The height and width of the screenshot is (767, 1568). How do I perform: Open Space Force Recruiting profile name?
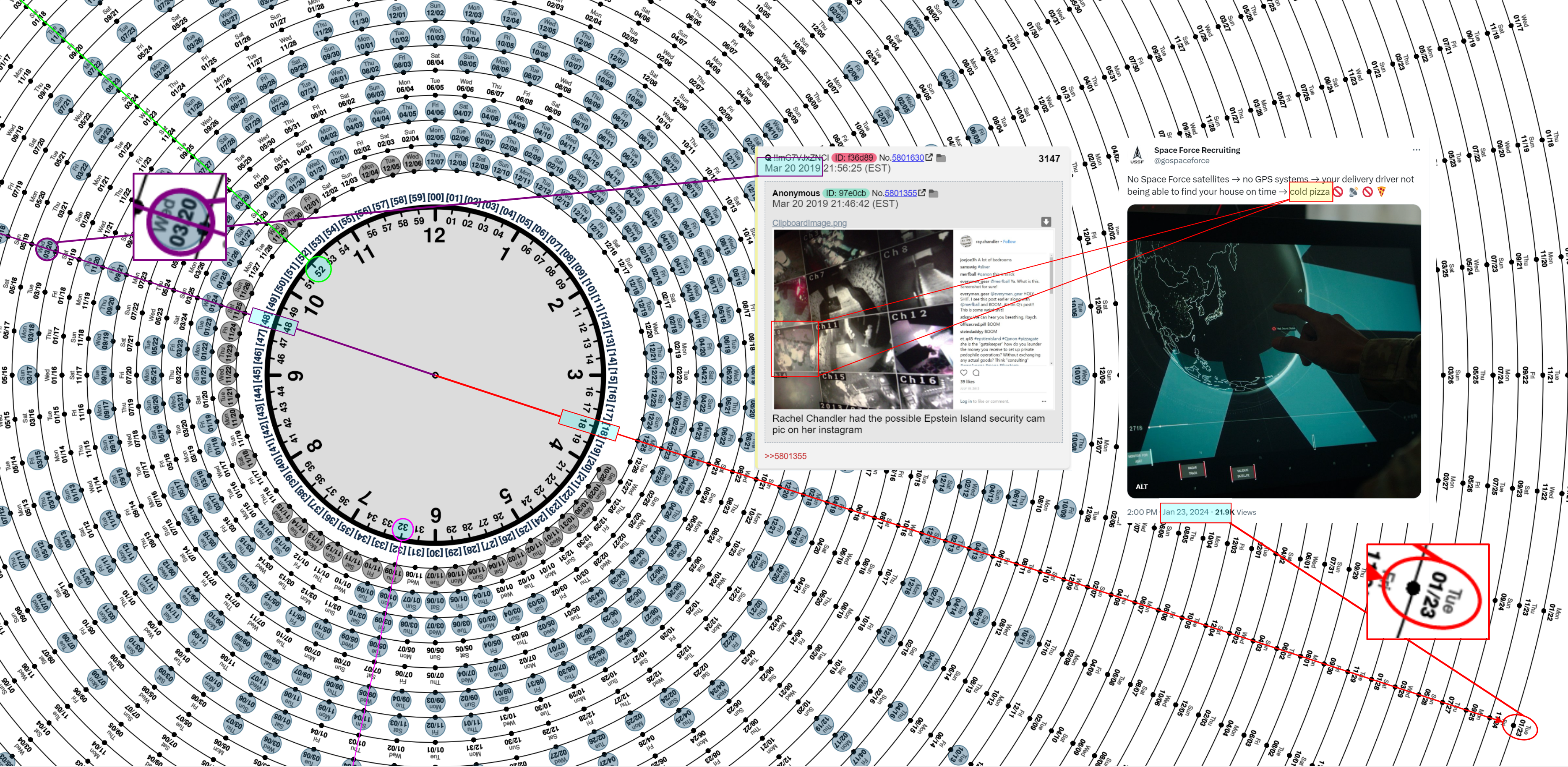tap(1197, 150)
